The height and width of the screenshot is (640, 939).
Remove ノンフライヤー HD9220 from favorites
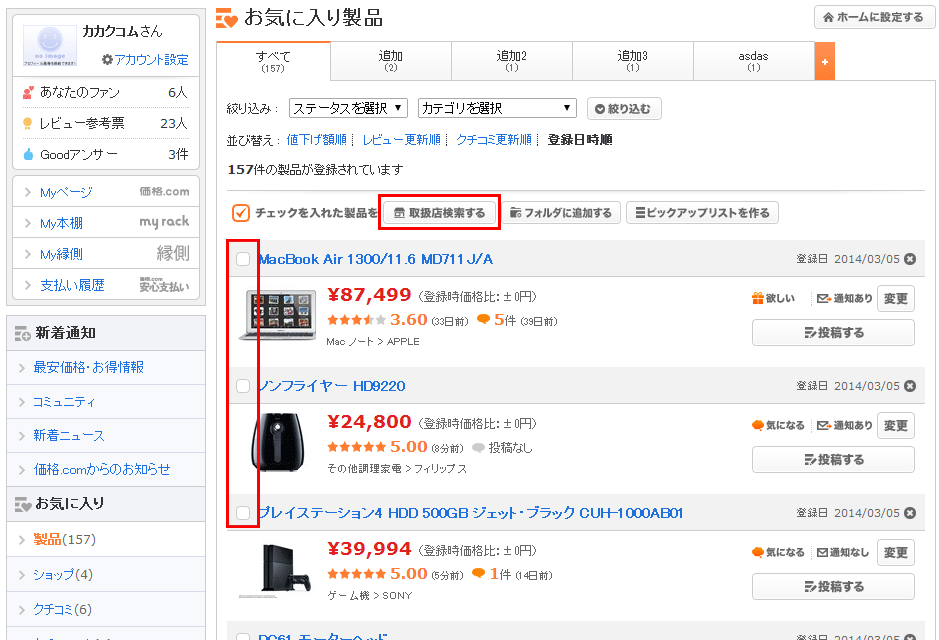click(x=910, y=386)
